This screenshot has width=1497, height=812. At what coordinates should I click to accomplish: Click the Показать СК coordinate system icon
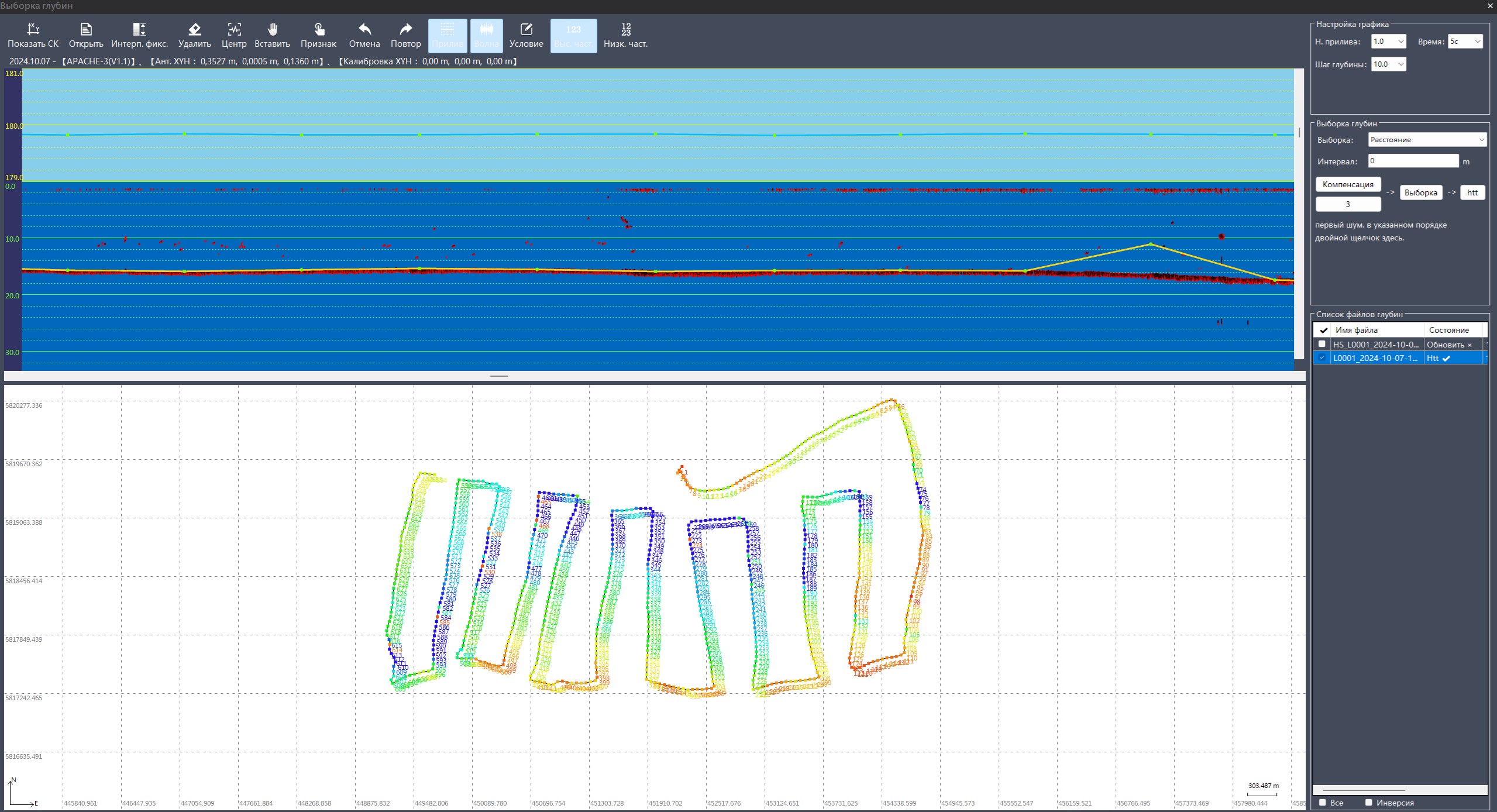pos(33,30)
